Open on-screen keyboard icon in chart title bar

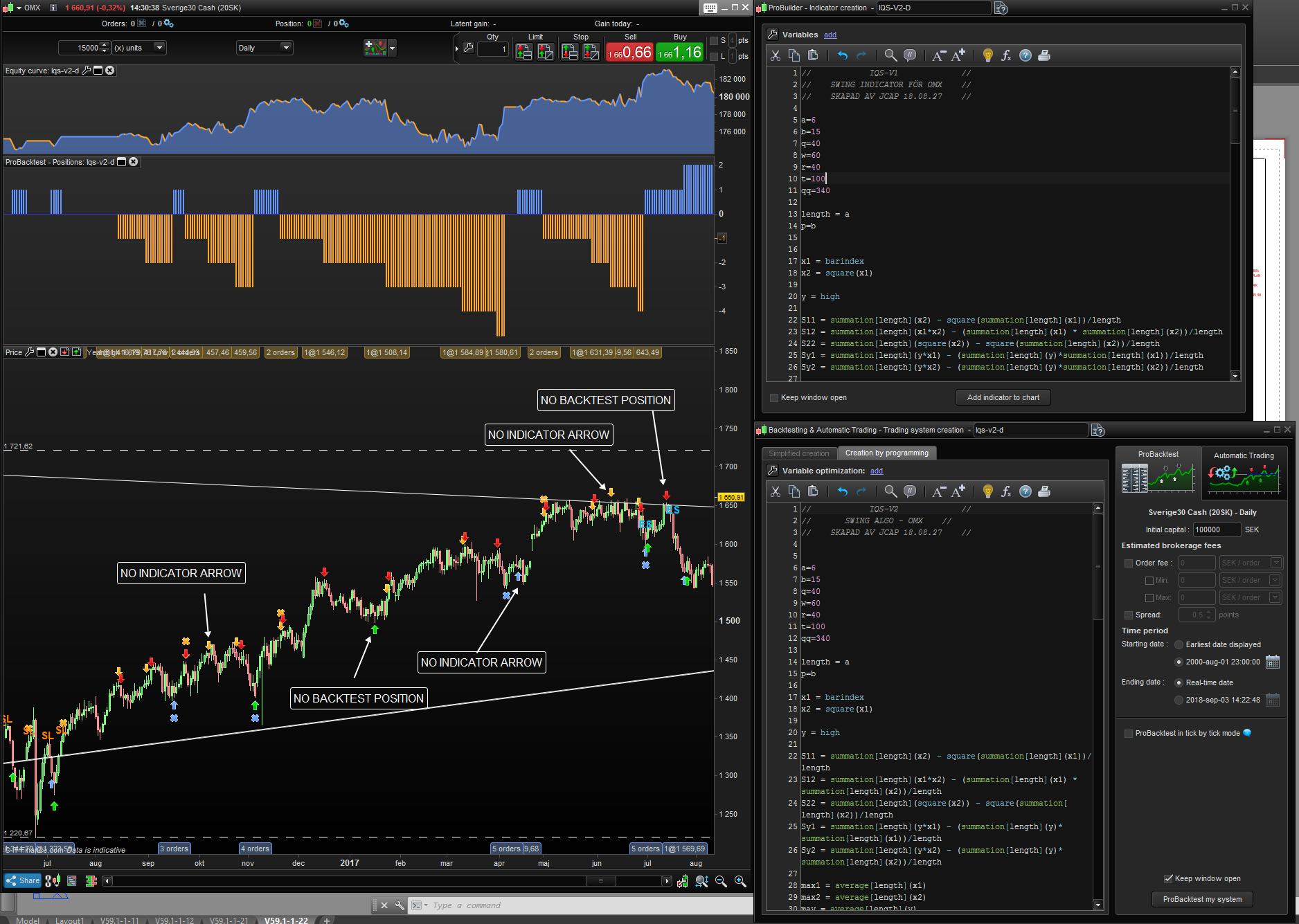pyautogui.click(x=710, y=8)
